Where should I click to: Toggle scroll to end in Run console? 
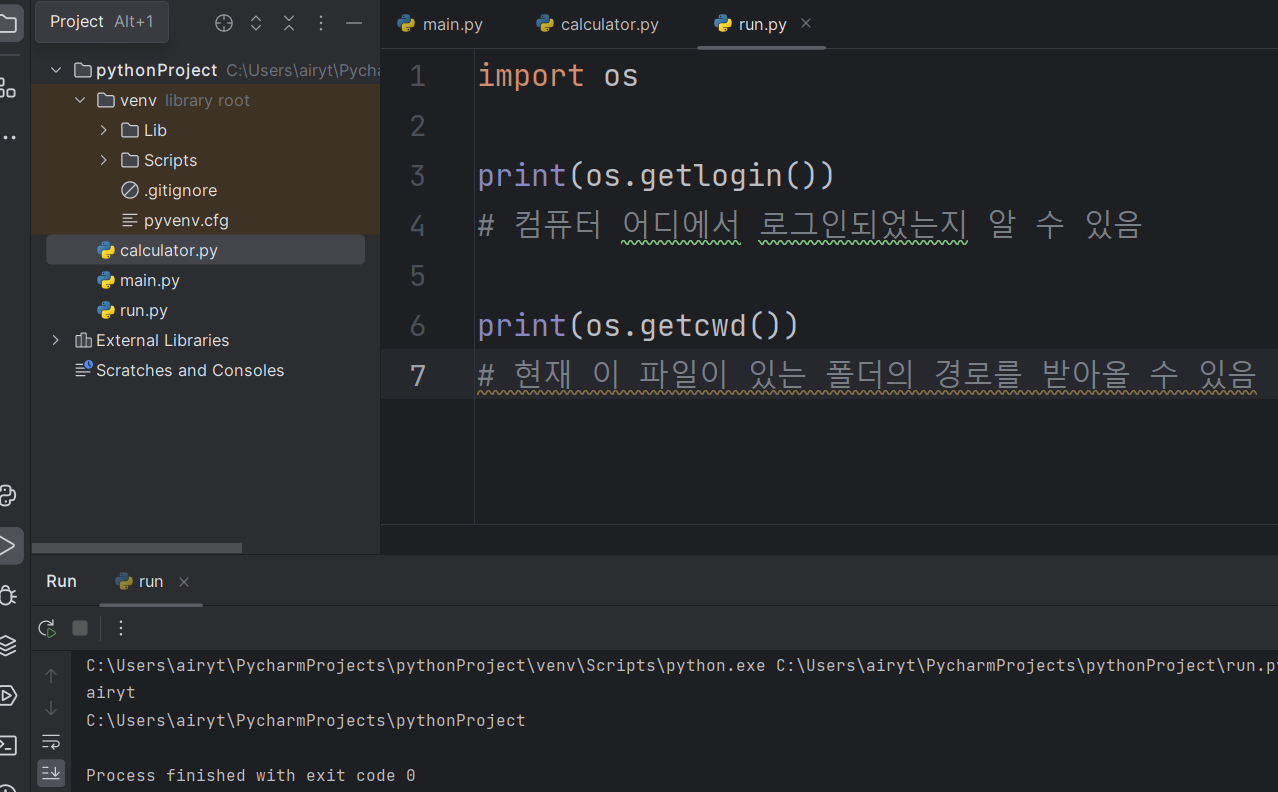click(x=51, y=772)
